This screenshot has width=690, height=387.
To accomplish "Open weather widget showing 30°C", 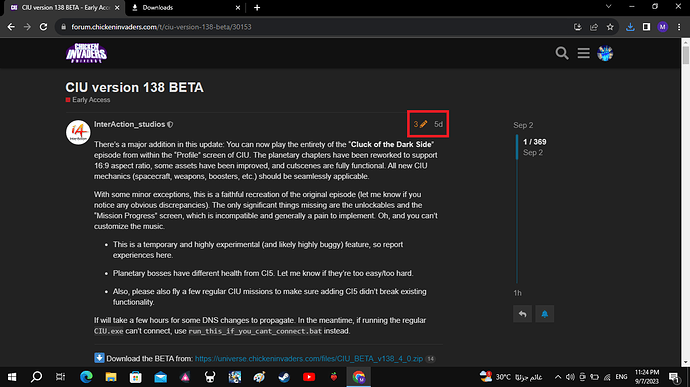I will 511,377.
